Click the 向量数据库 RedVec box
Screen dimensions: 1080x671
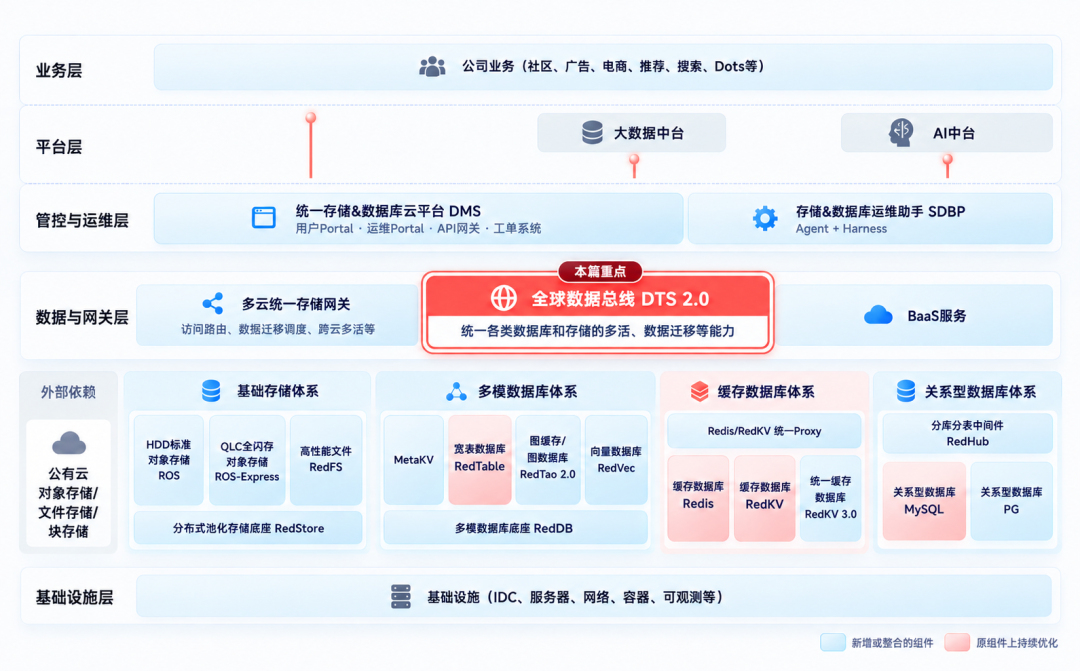click(x=616, y=460)
